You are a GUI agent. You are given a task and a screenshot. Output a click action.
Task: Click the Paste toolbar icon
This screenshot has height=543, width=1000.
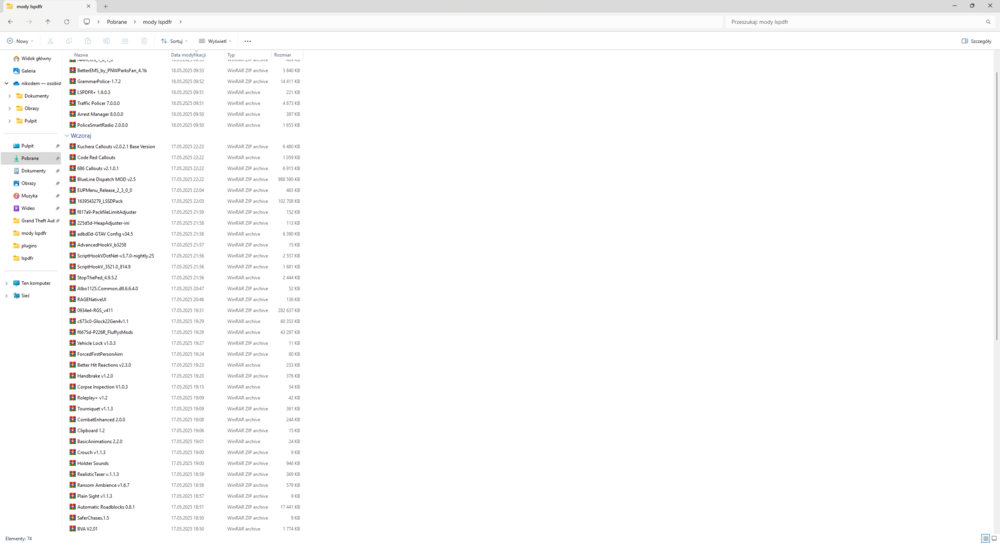(87, 41)
